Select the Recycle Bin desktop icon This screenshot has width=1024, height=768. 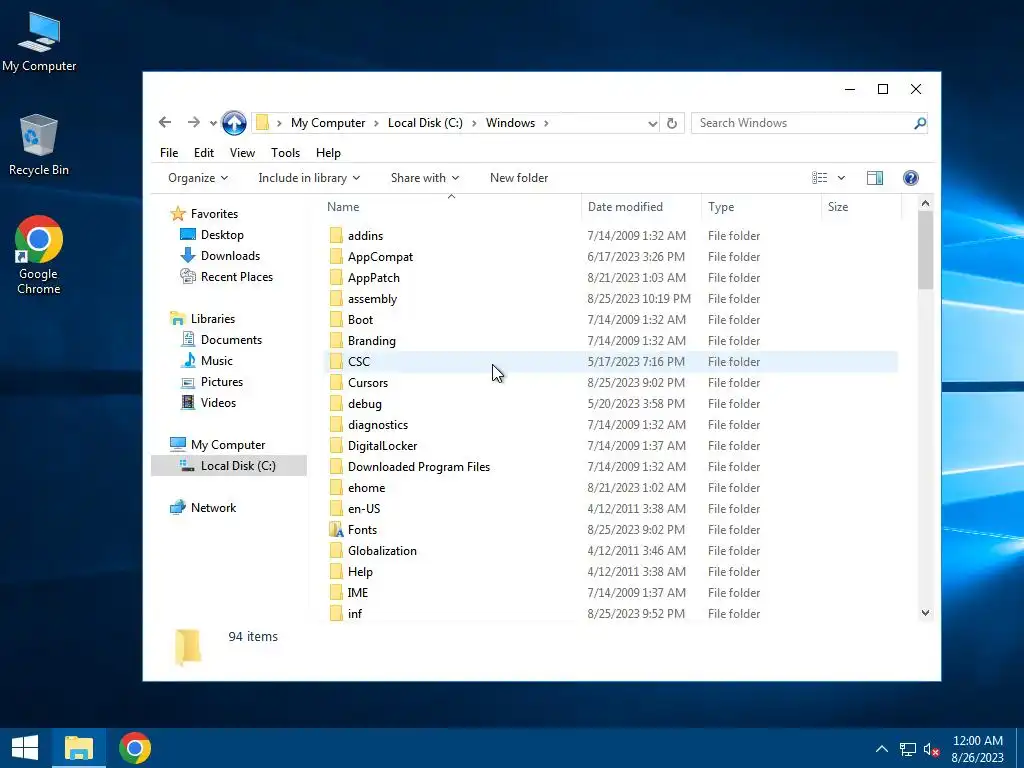click(39, 145)
